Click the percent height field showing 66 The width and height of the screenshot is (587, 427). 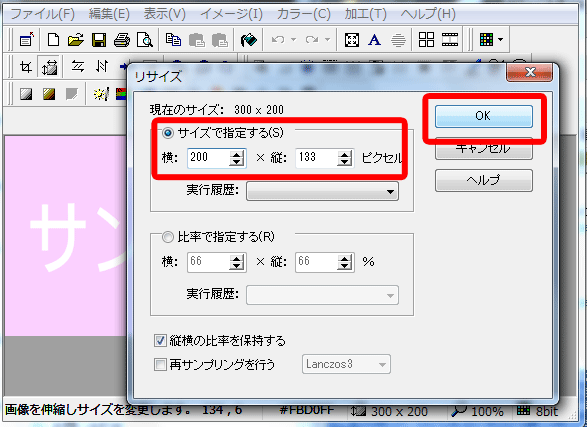pyautogui.click(x=317, y=262)
